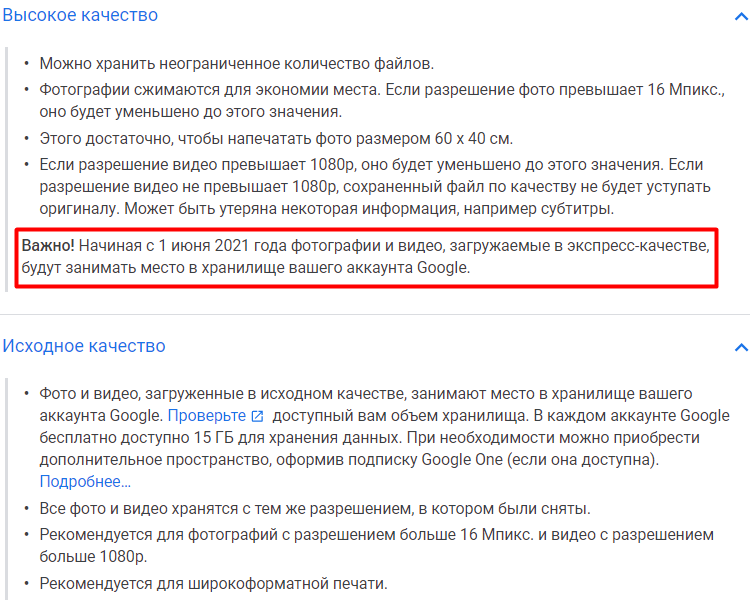Click the external-link icon after "Проверьте"
Viewport: 750px width, 600px height.
coord(257,416)
